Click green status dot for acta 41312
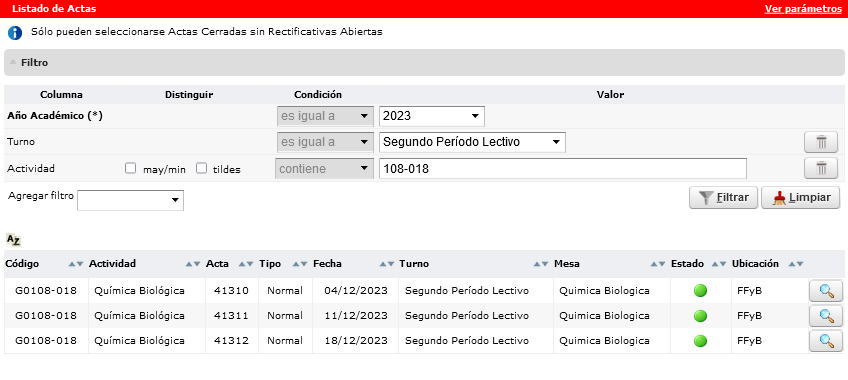The image size is (848, 380). click(x=700, y=341)
